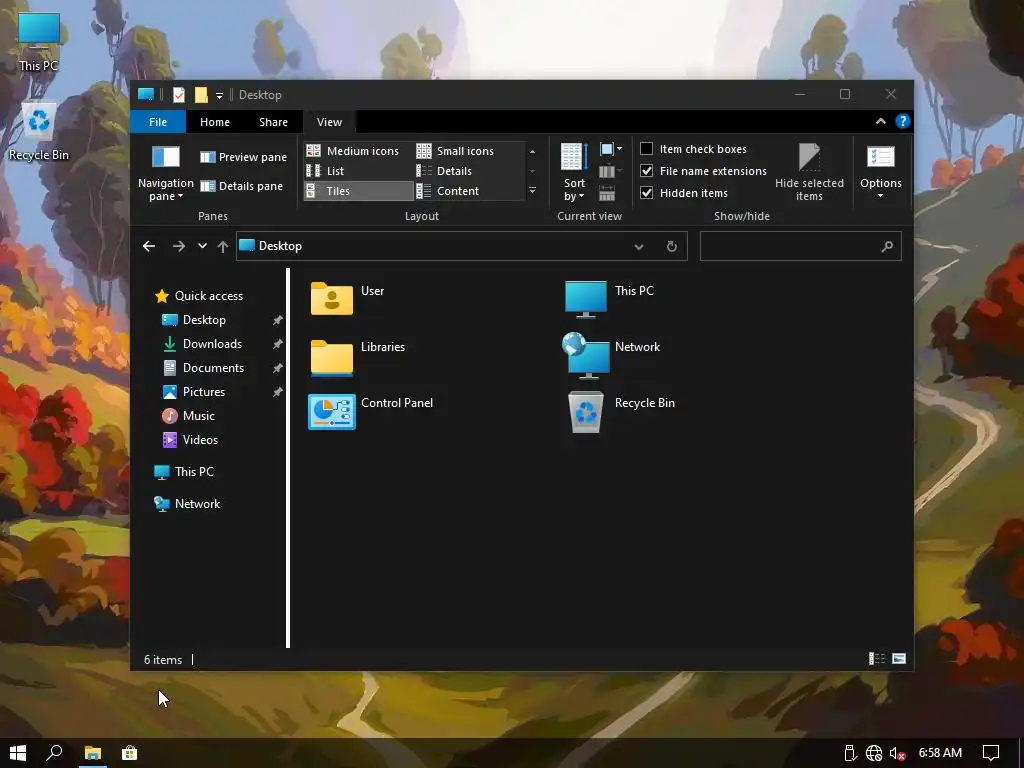The height and width of the screenshot is (768, 1024).
Task: Open Music in the sidebar
Action: point(189,416)
